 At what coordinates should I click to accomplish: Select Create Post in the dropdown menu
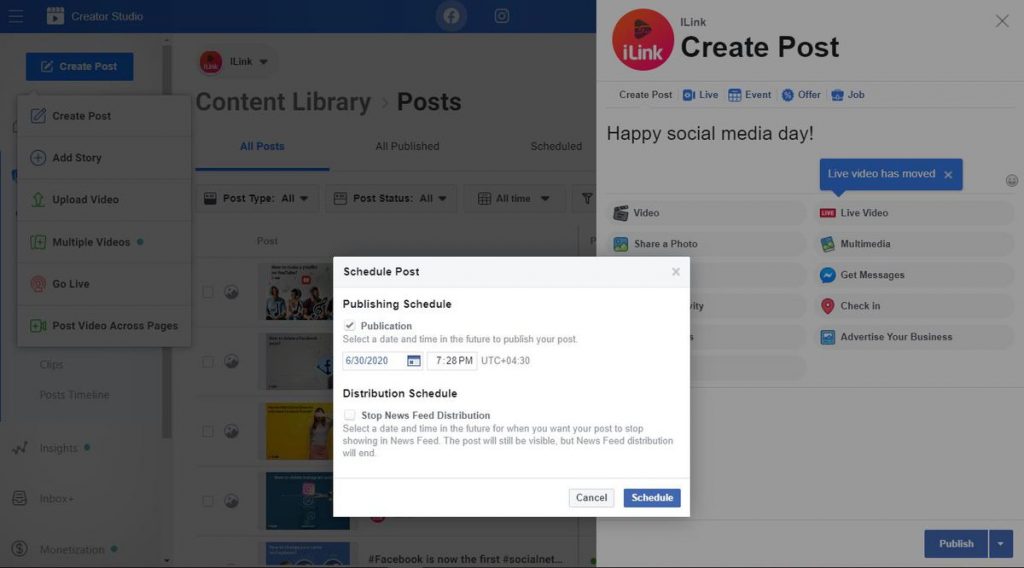coord(104,116)
